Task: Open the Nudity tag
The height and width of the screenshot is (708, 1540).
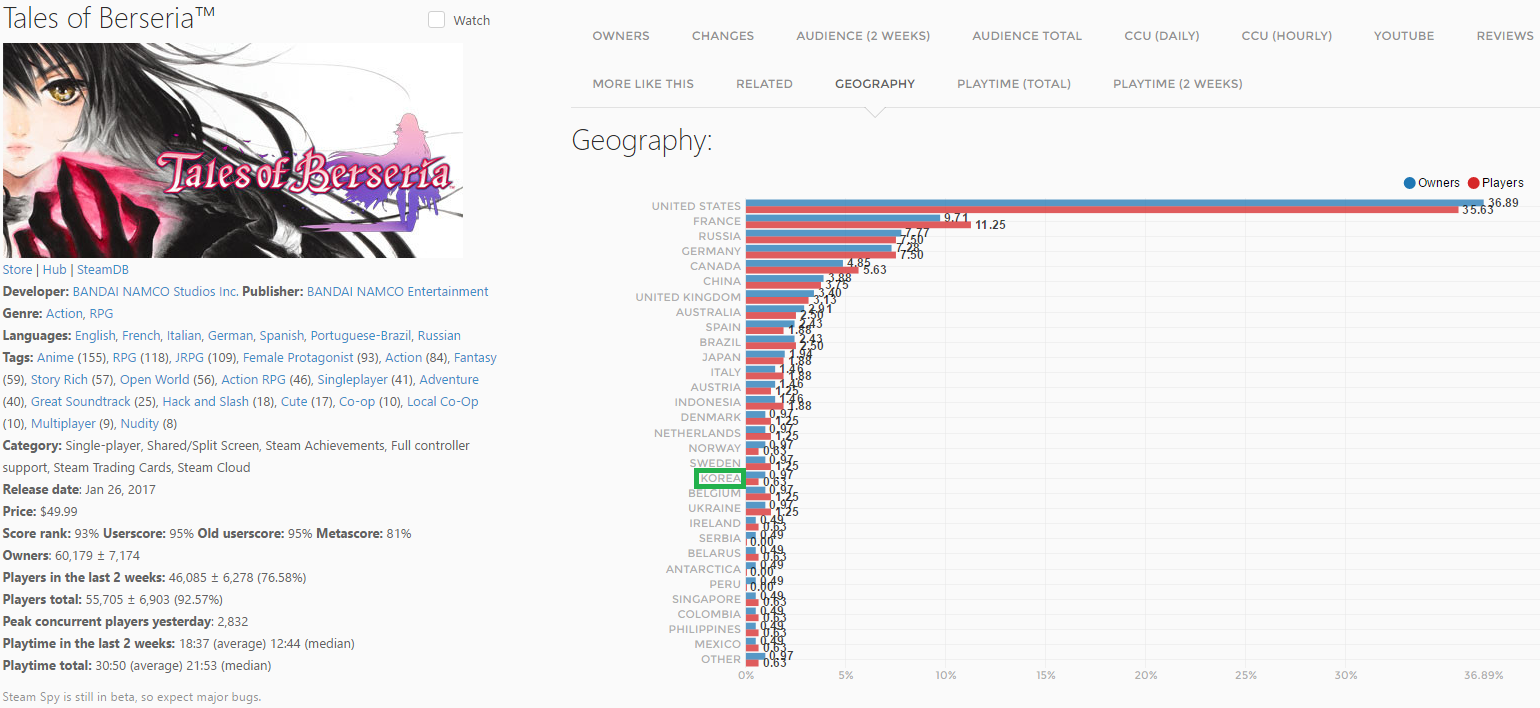Action: point(140,424)
